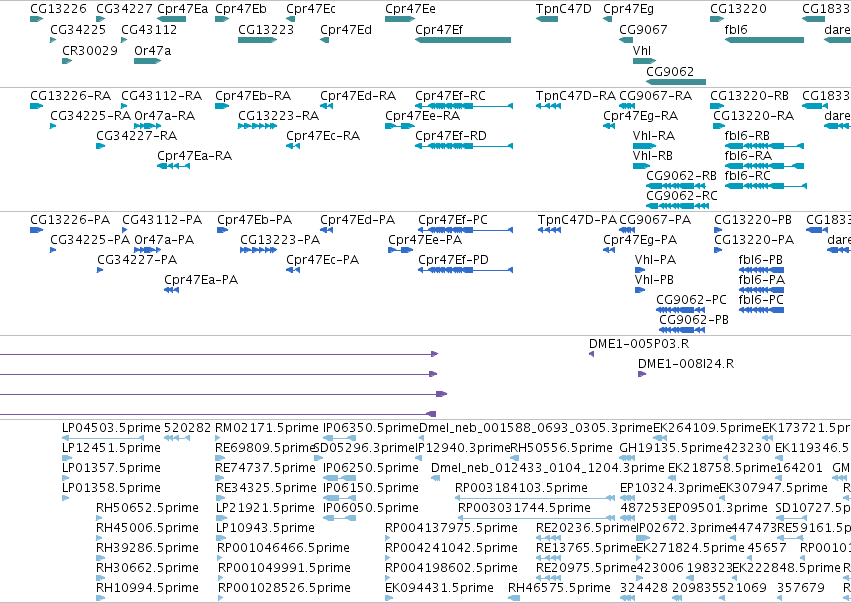Click the CR30029 gene label
Image resolution: width=851 pixels, height=603 pixels.
coord(90,50)
